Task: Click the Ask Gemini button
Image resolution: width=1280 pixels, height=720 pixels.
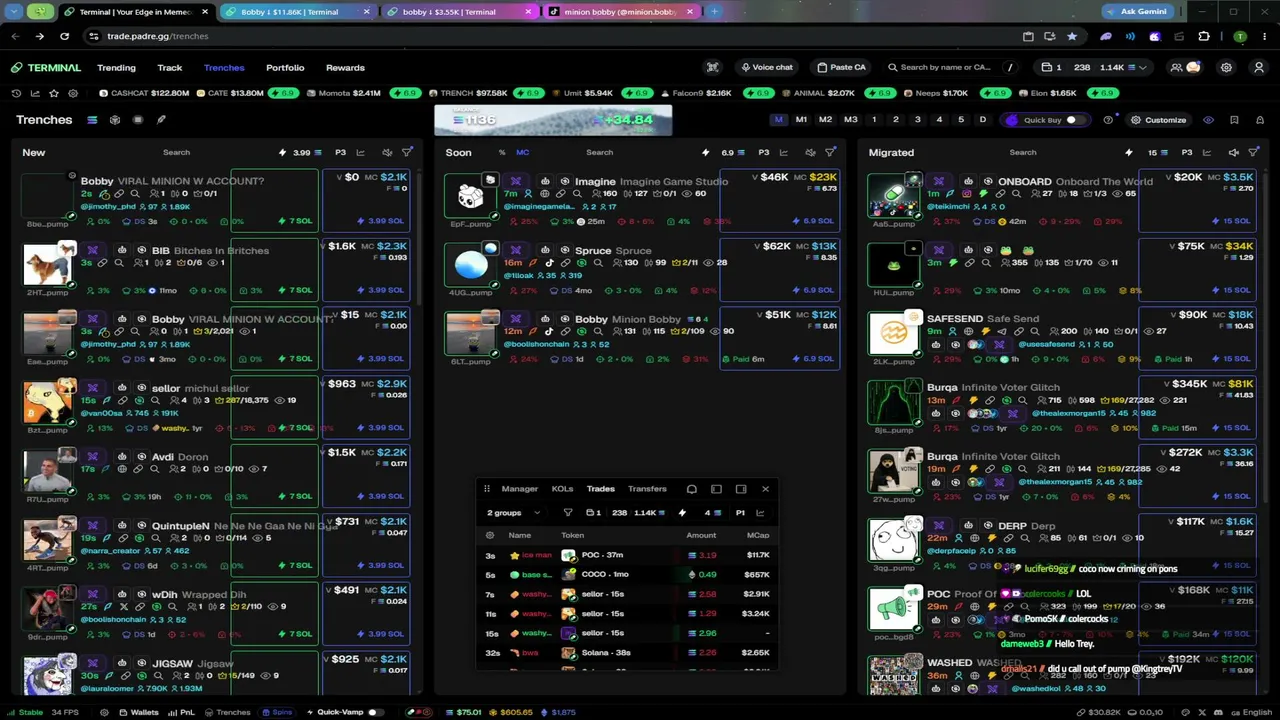Action: (1137, 12)
